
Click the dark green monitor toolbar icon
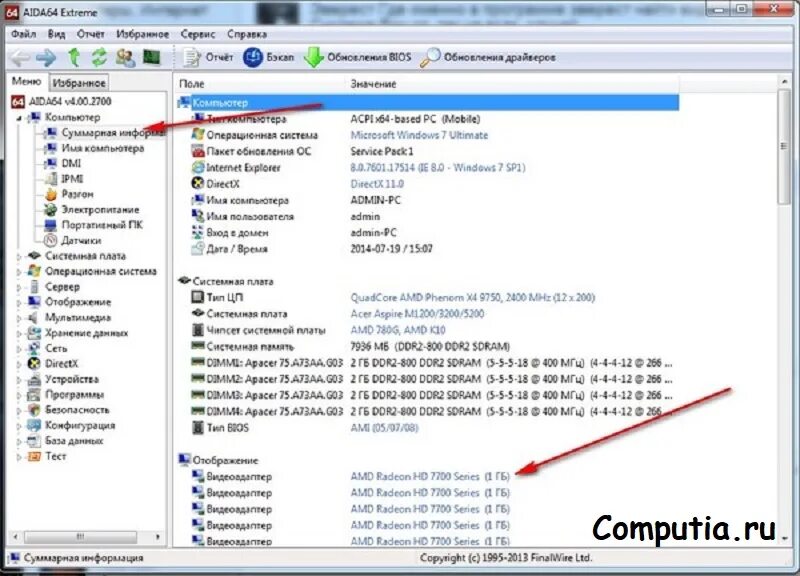coord(152,57)
